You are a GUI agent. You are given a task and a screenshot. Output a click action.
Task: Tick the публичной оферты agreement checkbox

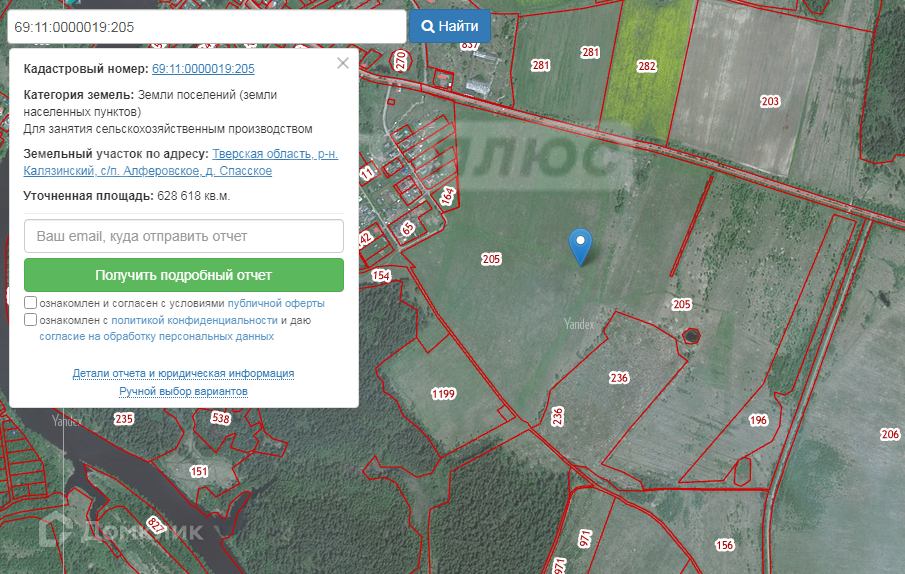31,303
